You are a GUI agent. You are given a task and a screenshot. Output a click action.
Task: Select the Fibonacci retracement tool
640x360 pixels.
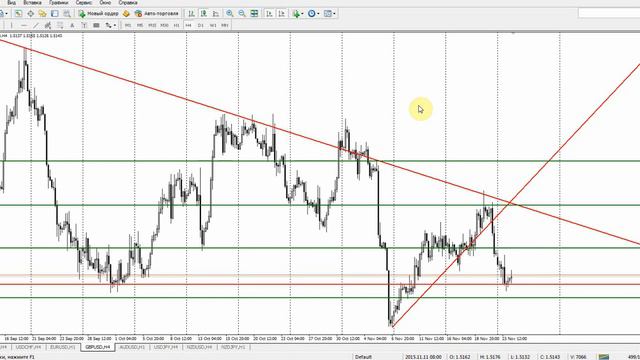click(60, 25)
